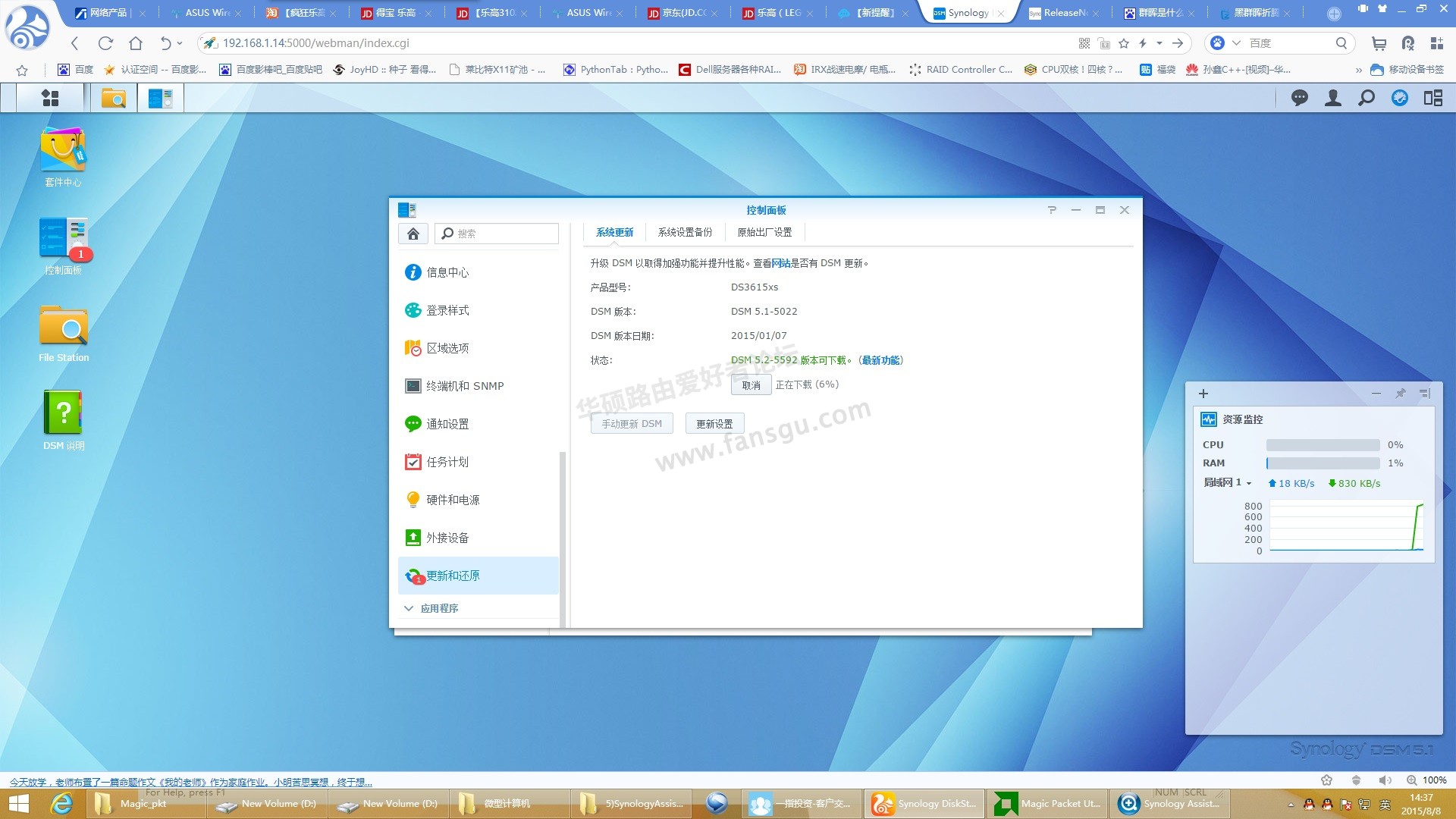Screen dimensions: 1456x819
Task: Click the browser back arrow
Action: [x=74, y=43]
